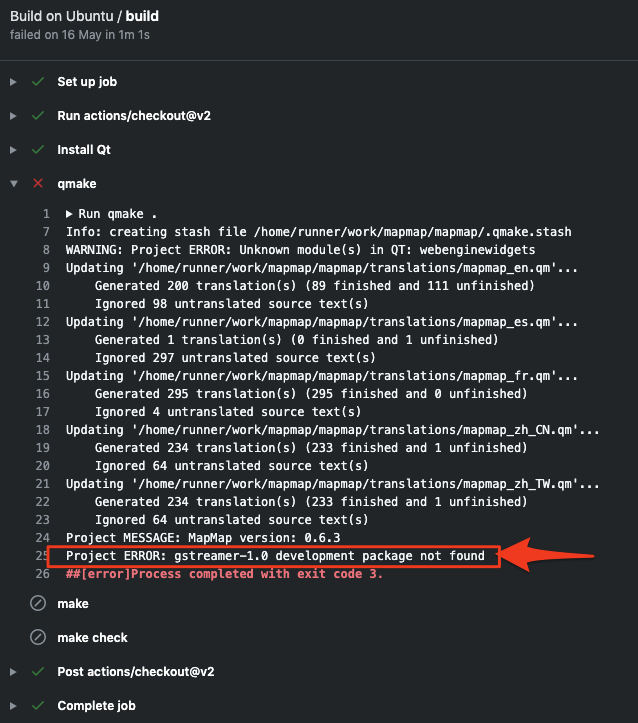Click the green check beside Set up job
638x723 pixels.
(x=38, y=82)
